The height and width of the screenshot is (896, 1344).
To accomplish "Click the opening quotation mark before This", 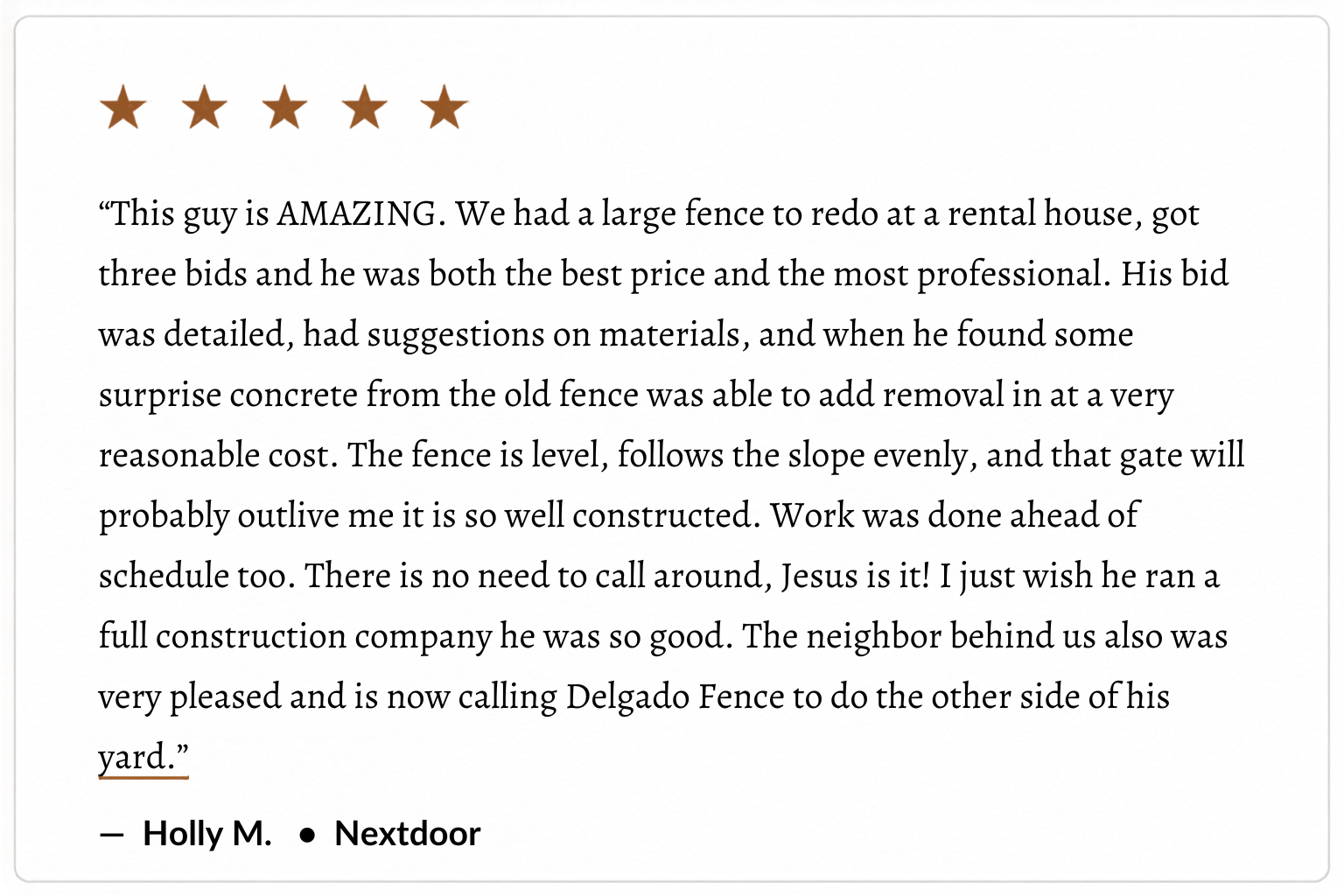I will tap(104, 206).
